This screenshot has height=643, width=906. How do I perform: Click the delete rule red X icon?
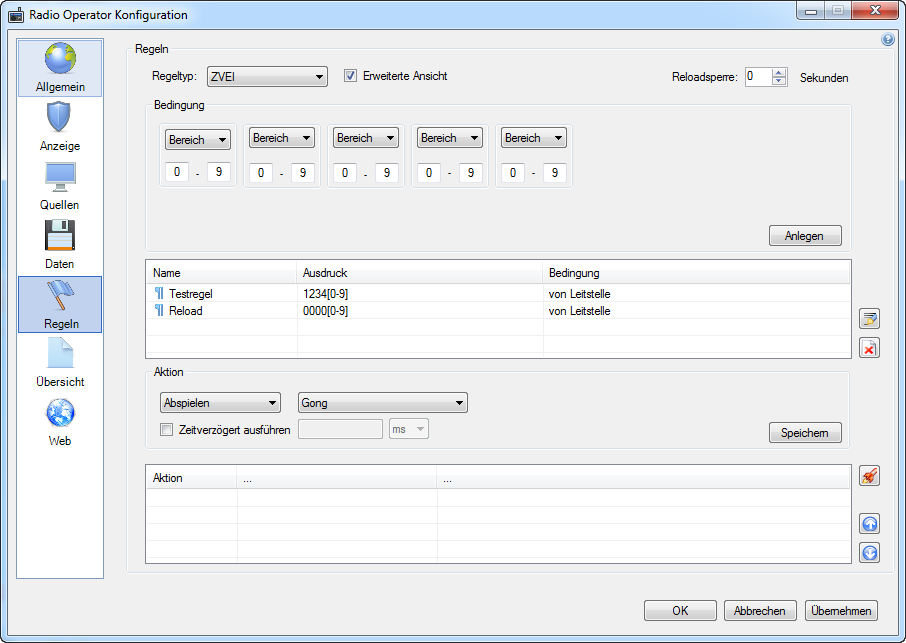tap(869, 348)
